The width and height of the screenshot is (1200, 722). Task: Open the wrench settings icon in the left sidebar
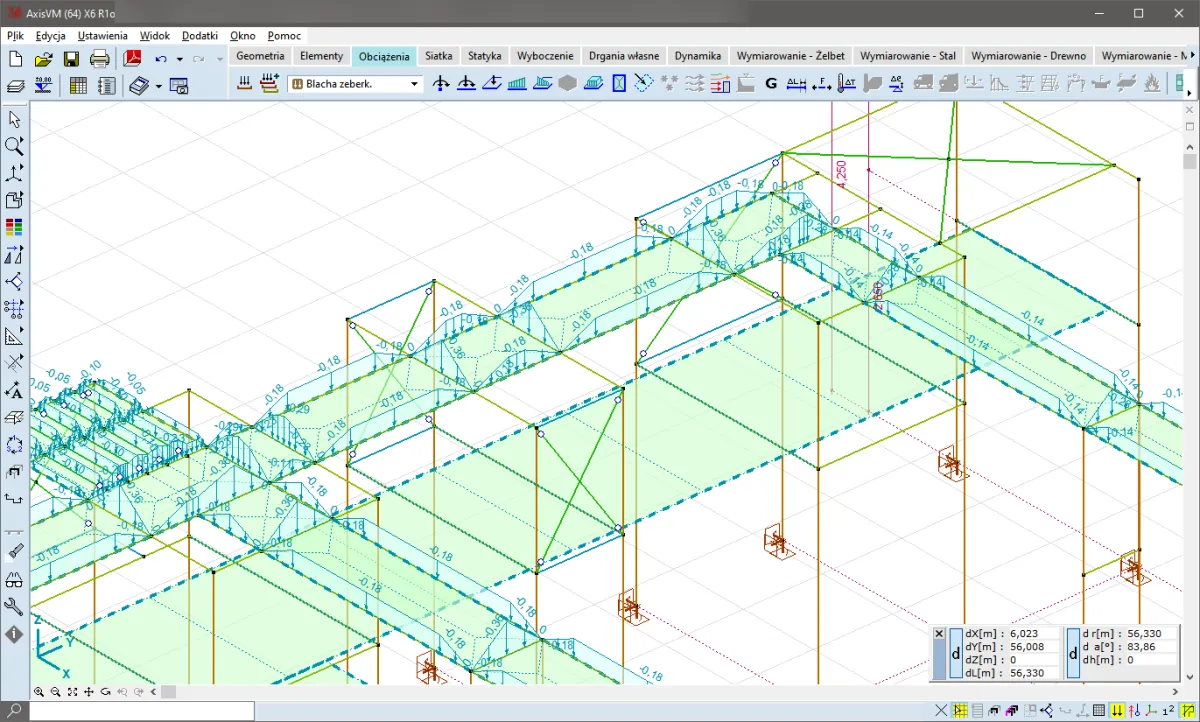coord(14,606)
